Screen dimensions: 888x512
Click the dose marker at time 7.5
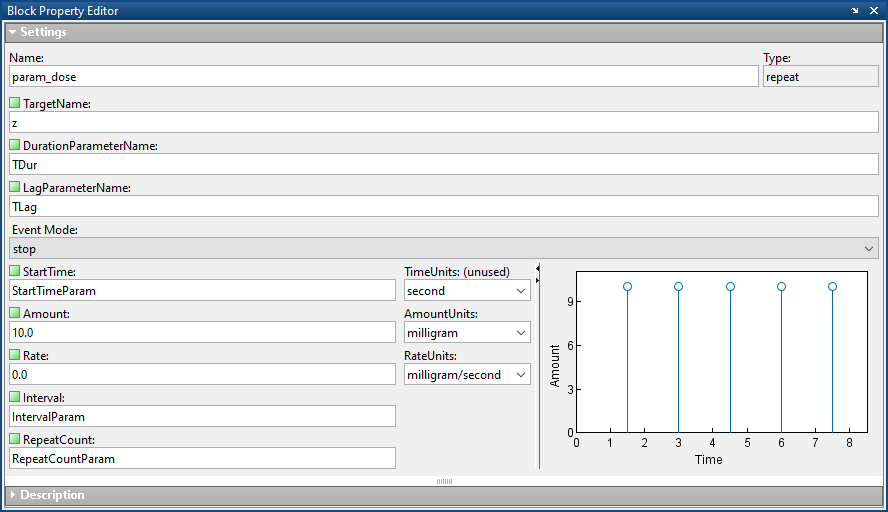click(832, 287)
